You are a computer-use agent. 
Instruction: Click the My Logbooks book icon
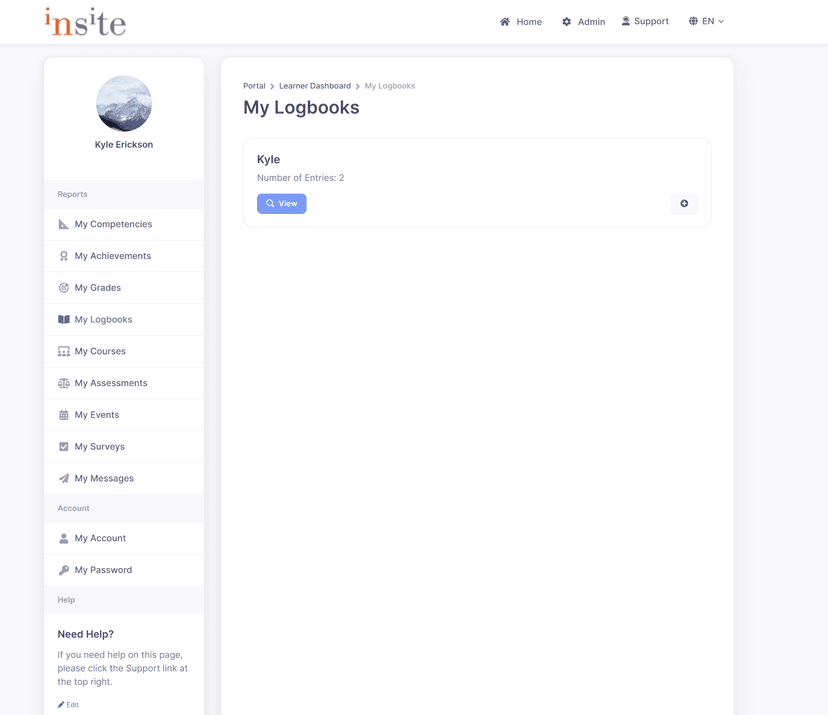64,320
